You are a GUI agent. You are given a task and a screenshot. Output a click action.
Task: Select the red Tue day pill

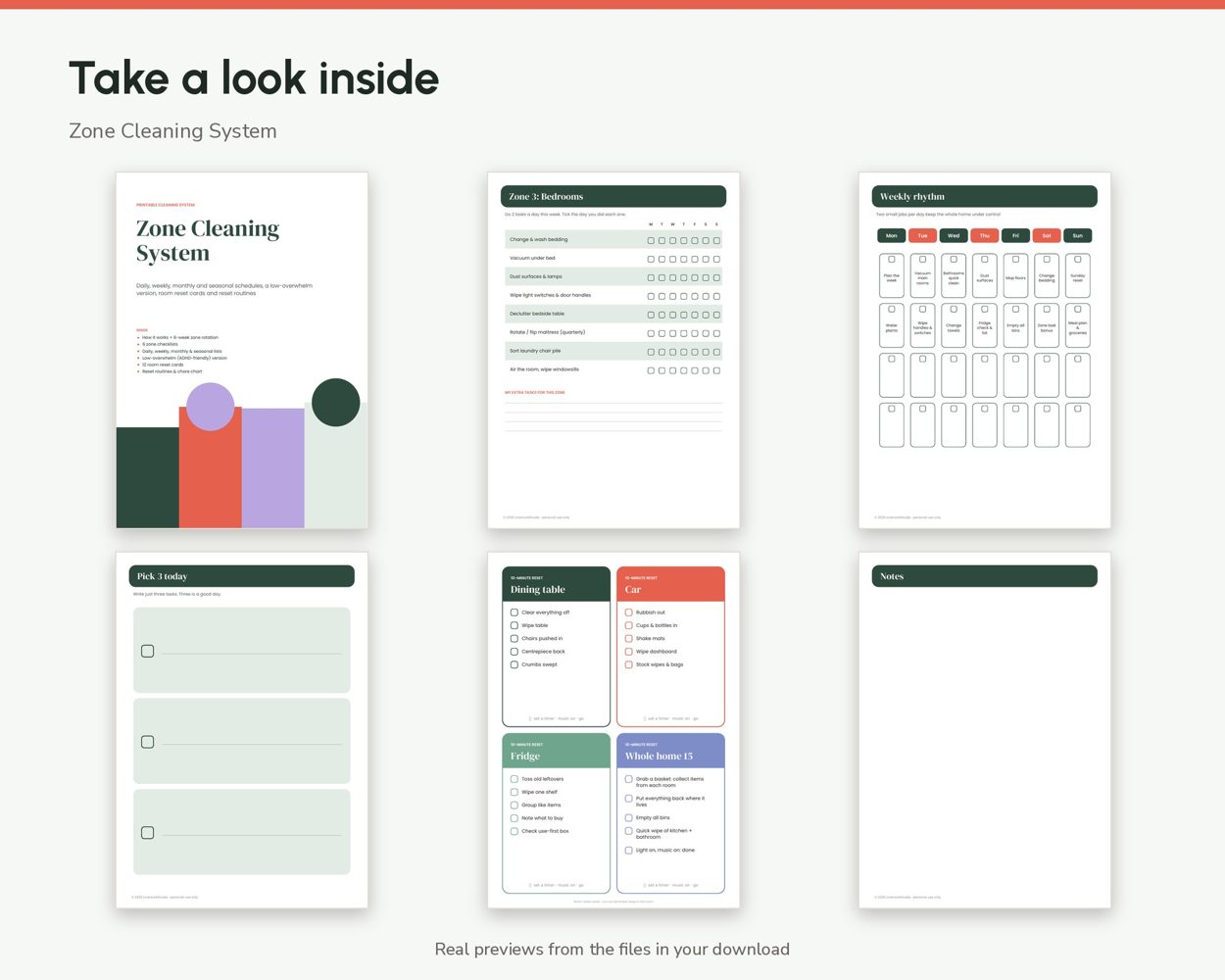[922, 235]
